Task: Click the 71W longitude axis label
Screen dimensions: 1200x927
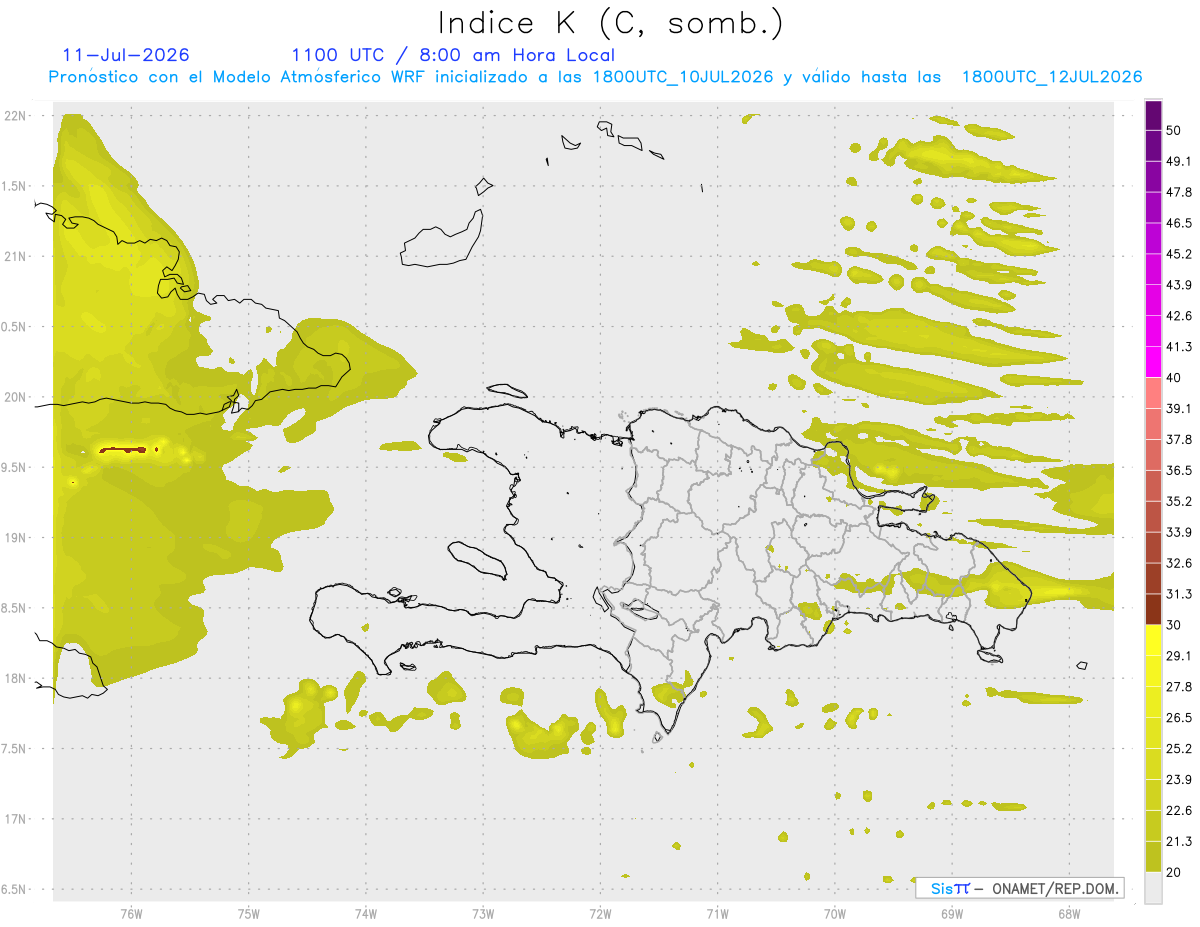Action: point(717,913)
